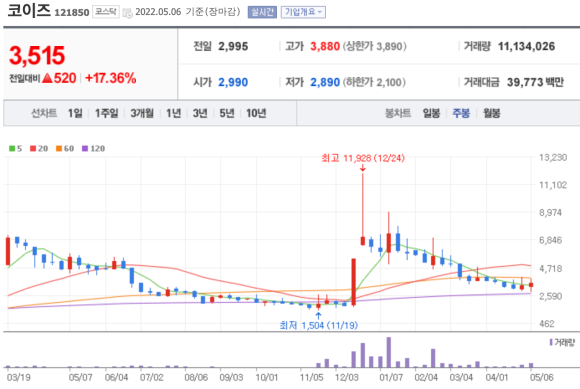Click the purple 120-period moving average swatch
This screenshot has width=580, height=389.
pyautogui.click(x=85, y=149)
